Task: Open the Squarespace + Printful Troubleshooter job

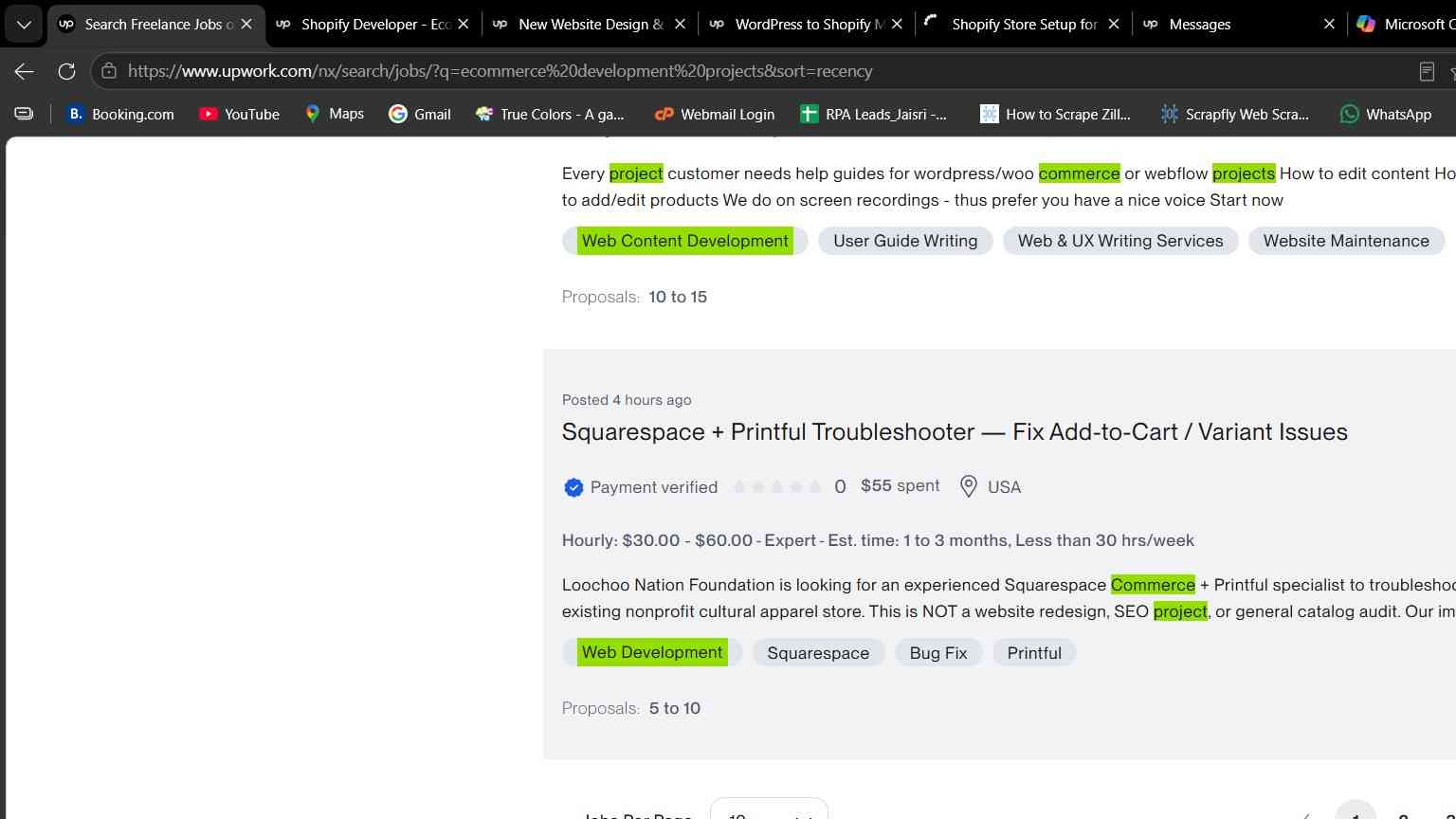Action: (955, 432)
